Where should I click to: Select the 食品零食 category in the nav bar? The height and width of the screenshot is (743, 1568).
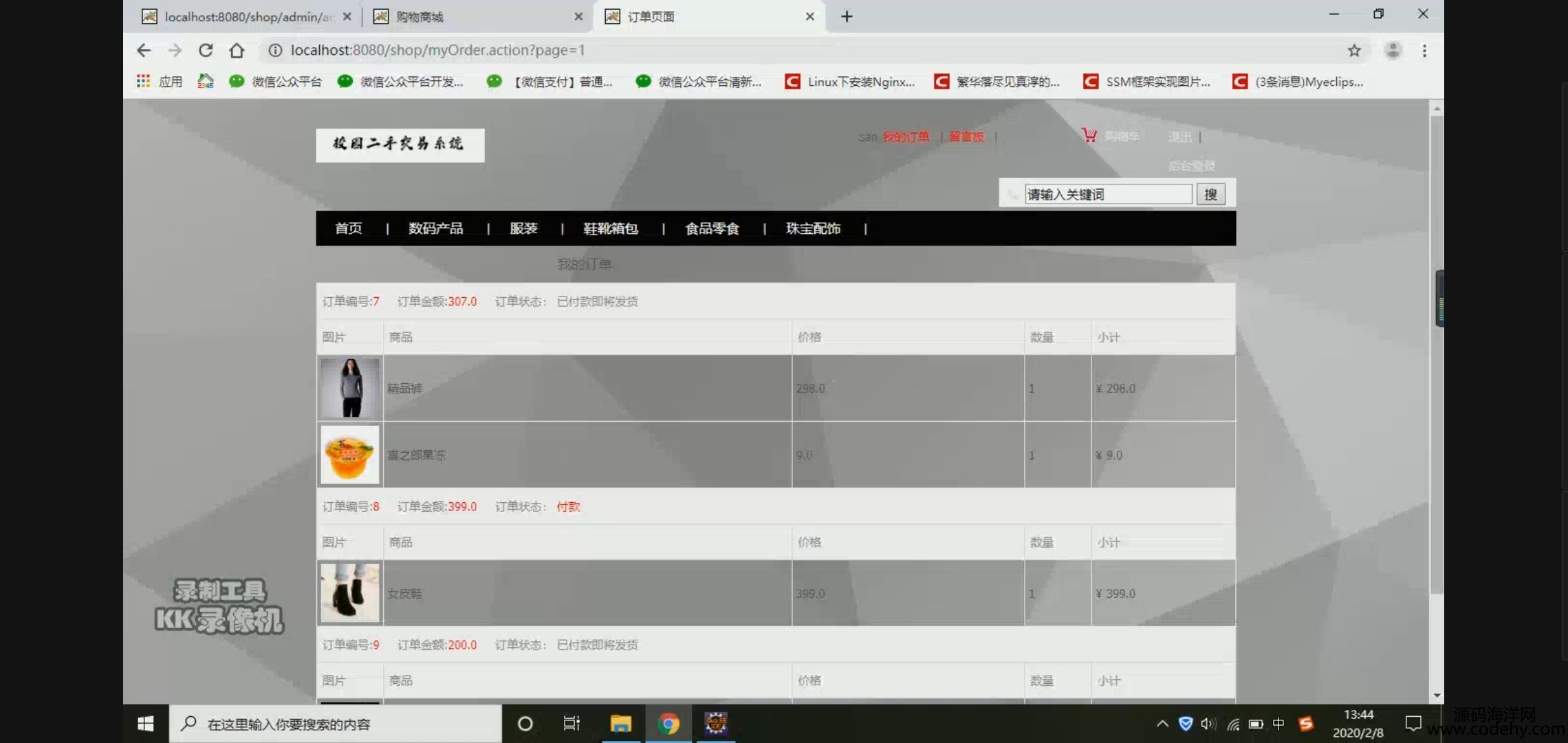point(712,228)
